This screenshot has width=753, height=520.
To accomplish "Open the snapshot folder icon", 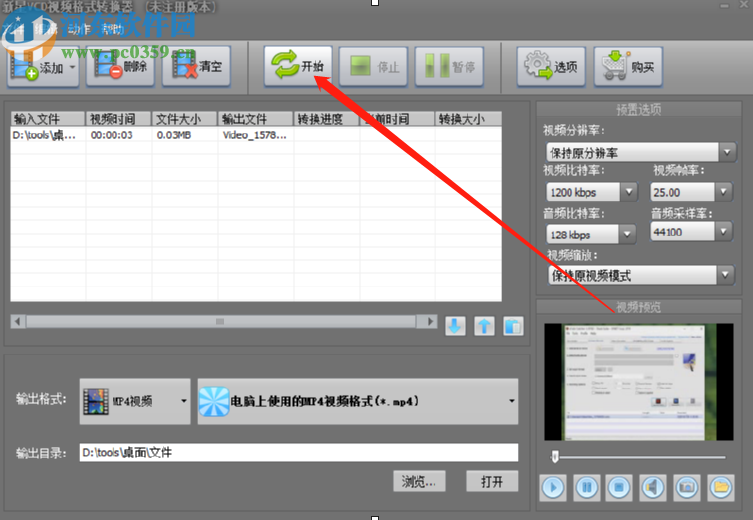I will coord(720,488).
